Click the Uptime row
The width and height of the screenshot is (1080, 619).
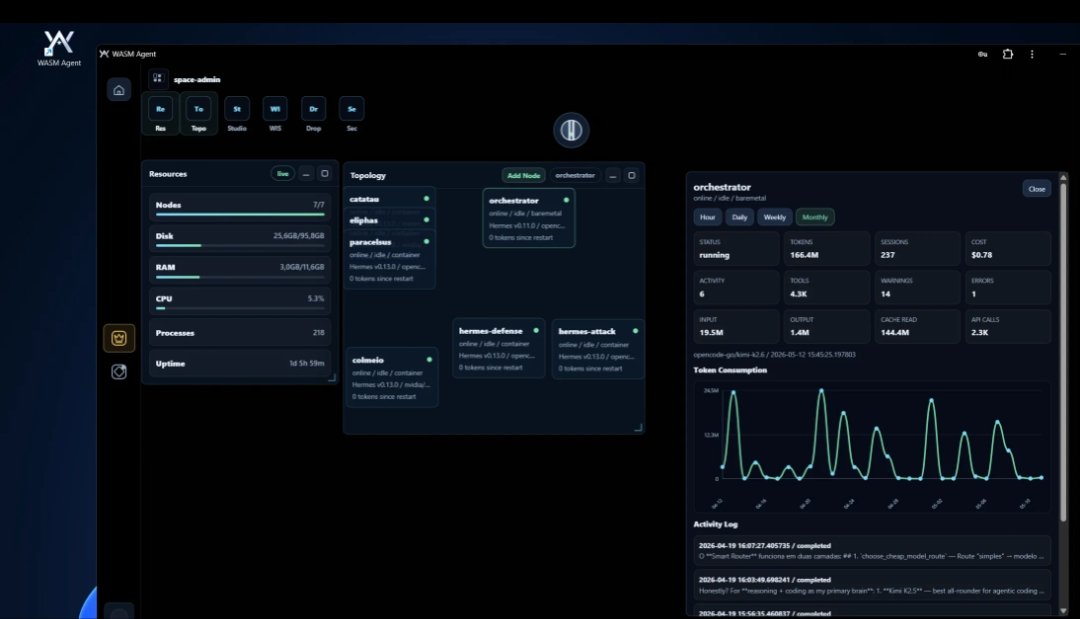click(x=240, y=364)
